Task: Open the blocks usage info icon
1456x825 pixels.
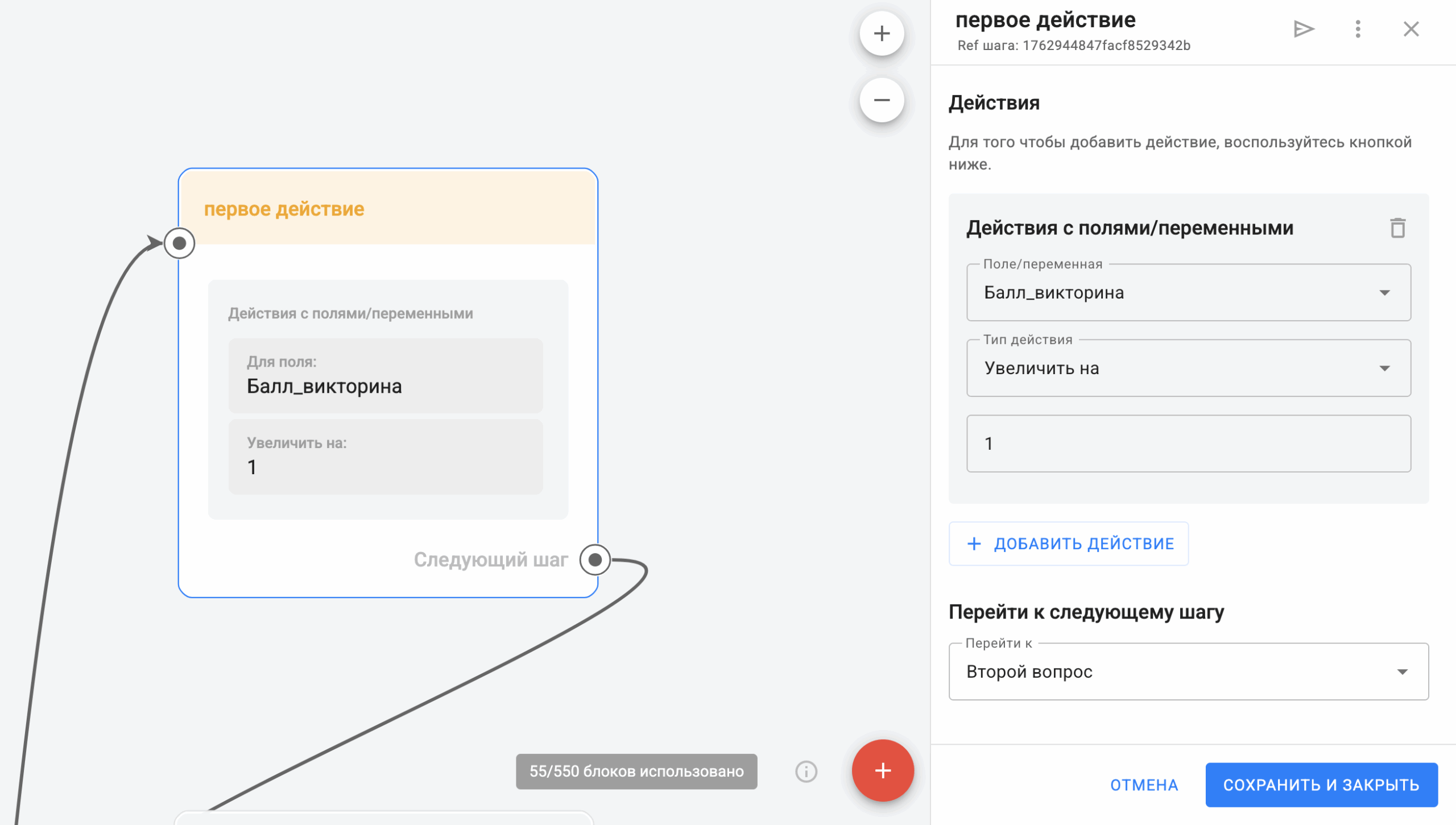Action: tap(806, 772)
